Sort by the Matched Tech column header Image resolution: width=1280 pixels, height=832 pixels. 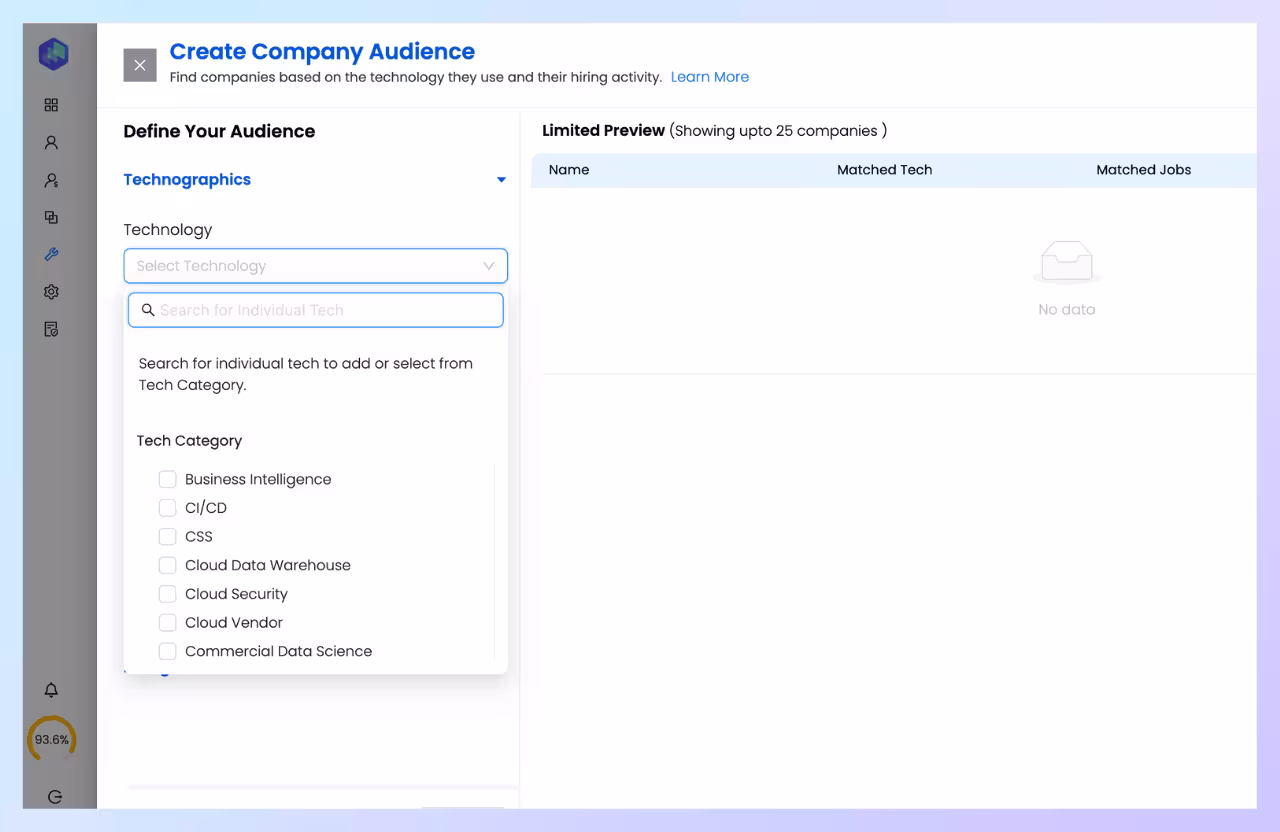(x=884, y=169)
